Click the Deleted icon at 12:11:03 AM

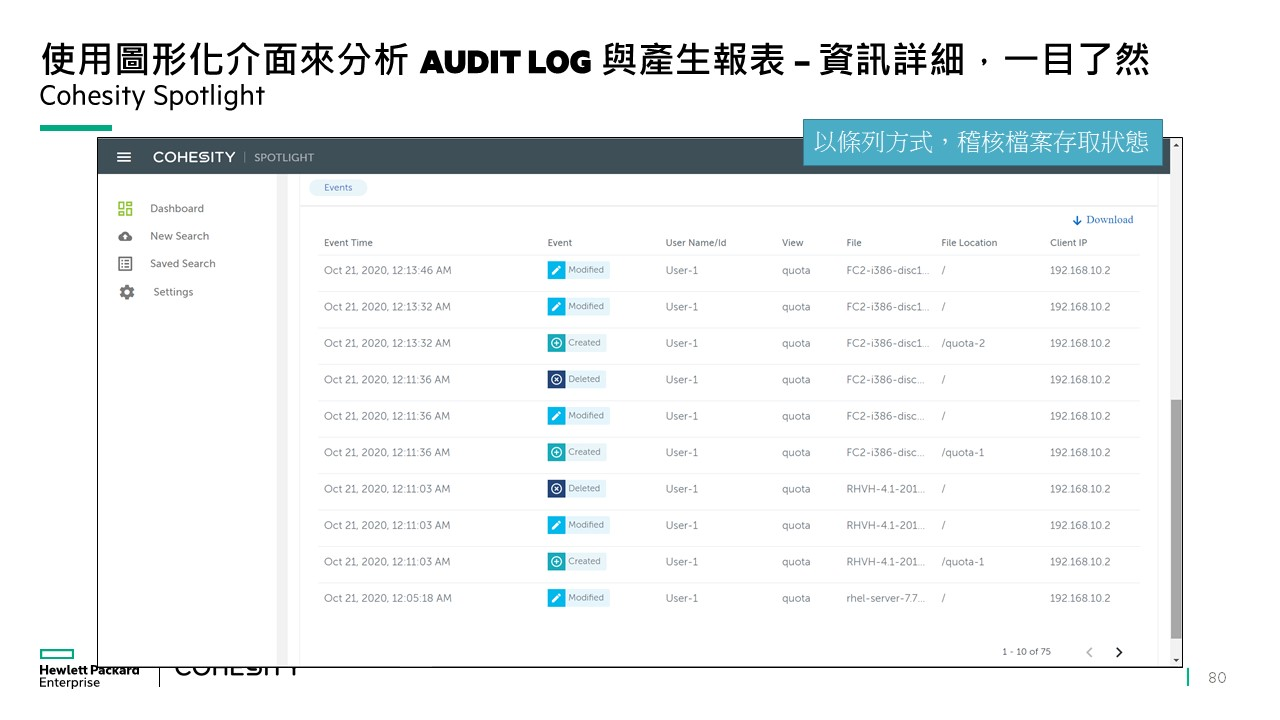point(557,489)
